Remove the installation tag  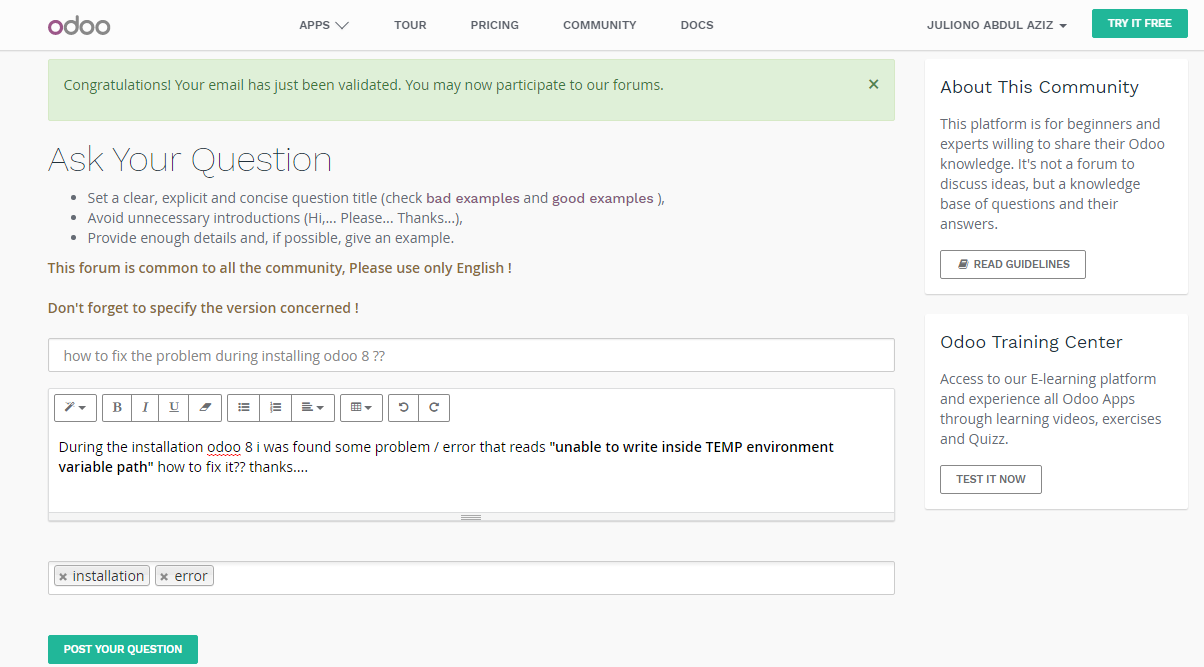pos(63,577)
